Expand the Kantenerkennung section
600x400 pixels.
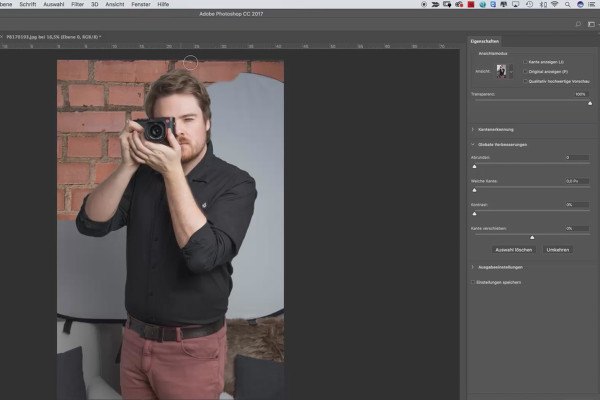click(473, 129)
